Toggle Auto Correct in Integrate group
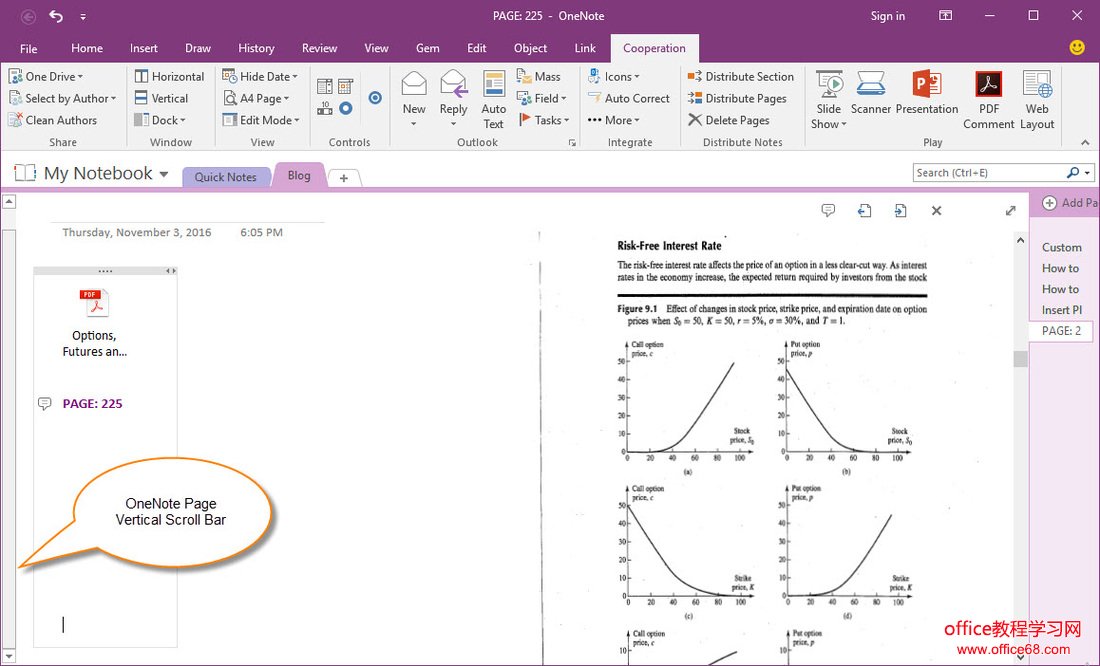Screen dimensions: 1100x666 coord(628,98)
